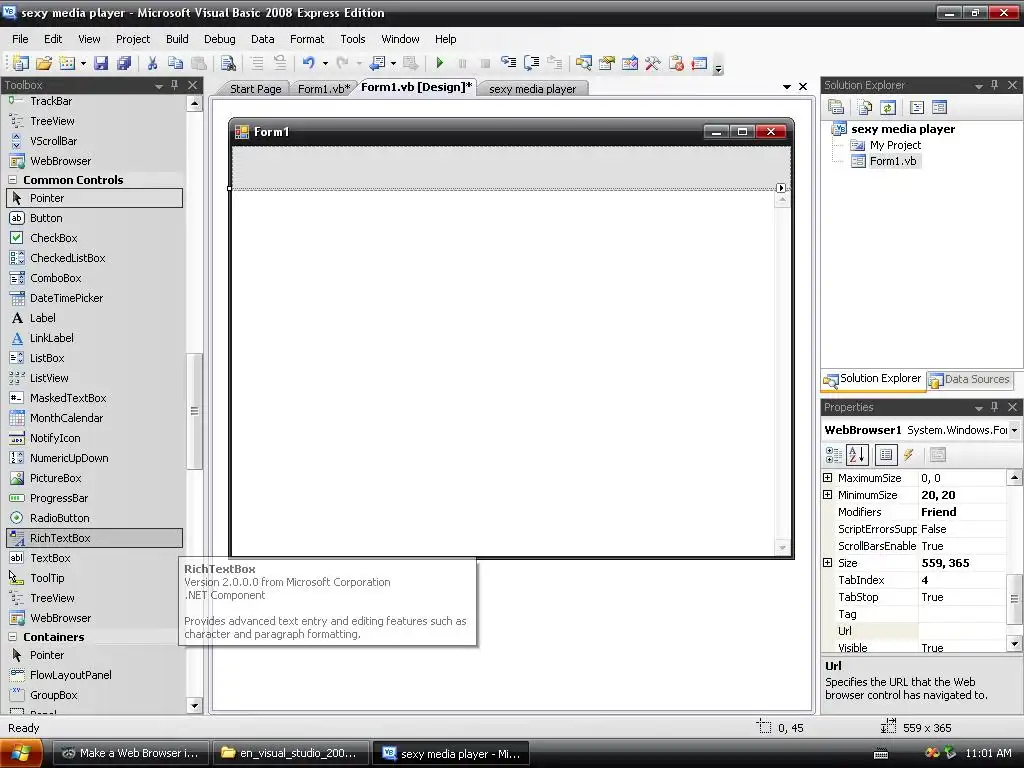The height and width of the screenshot is (768, 1024).
Task: Click the Windows Start button
Action: point(22,753)
